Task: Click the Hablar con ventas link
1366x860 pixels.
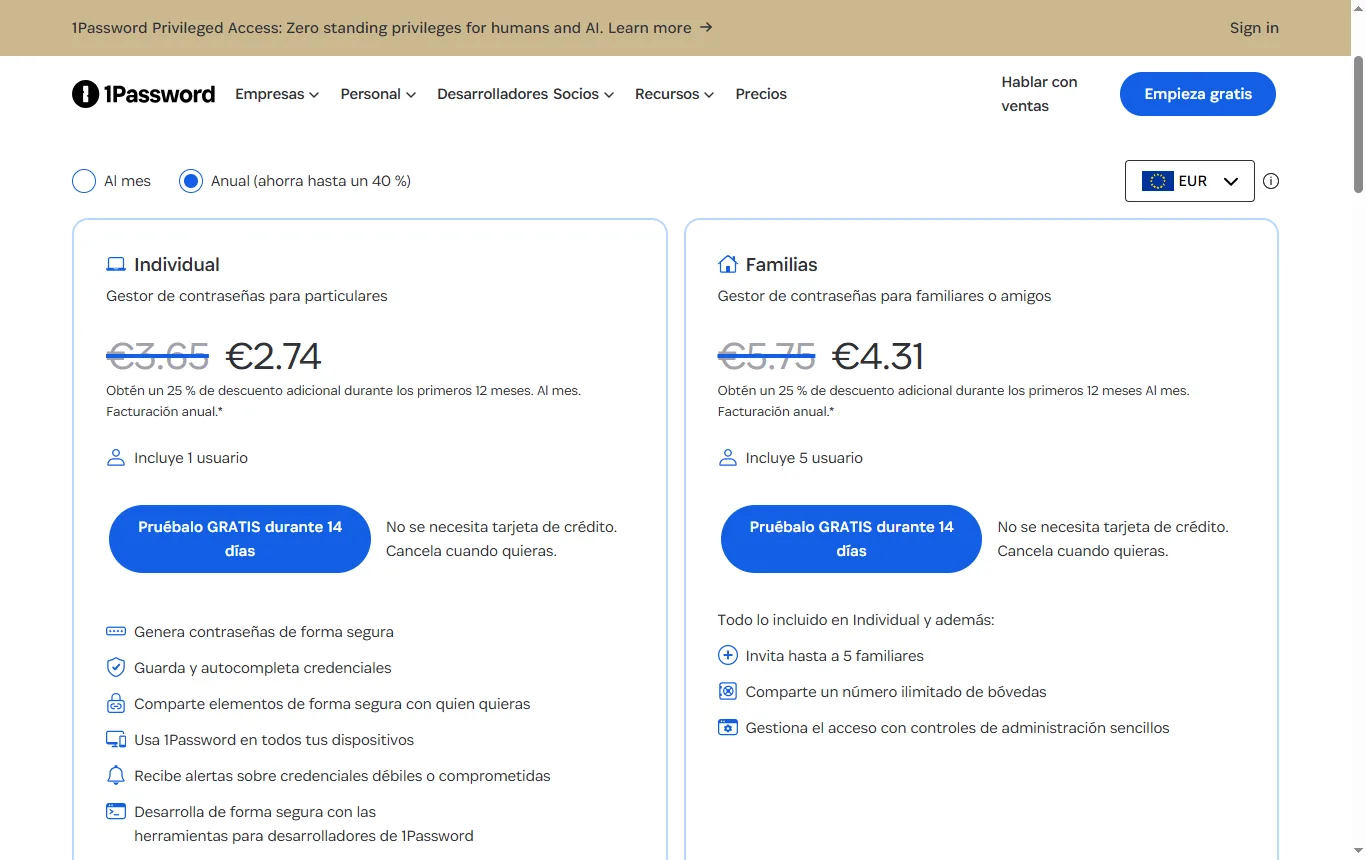Action: tap(1039, 94)
